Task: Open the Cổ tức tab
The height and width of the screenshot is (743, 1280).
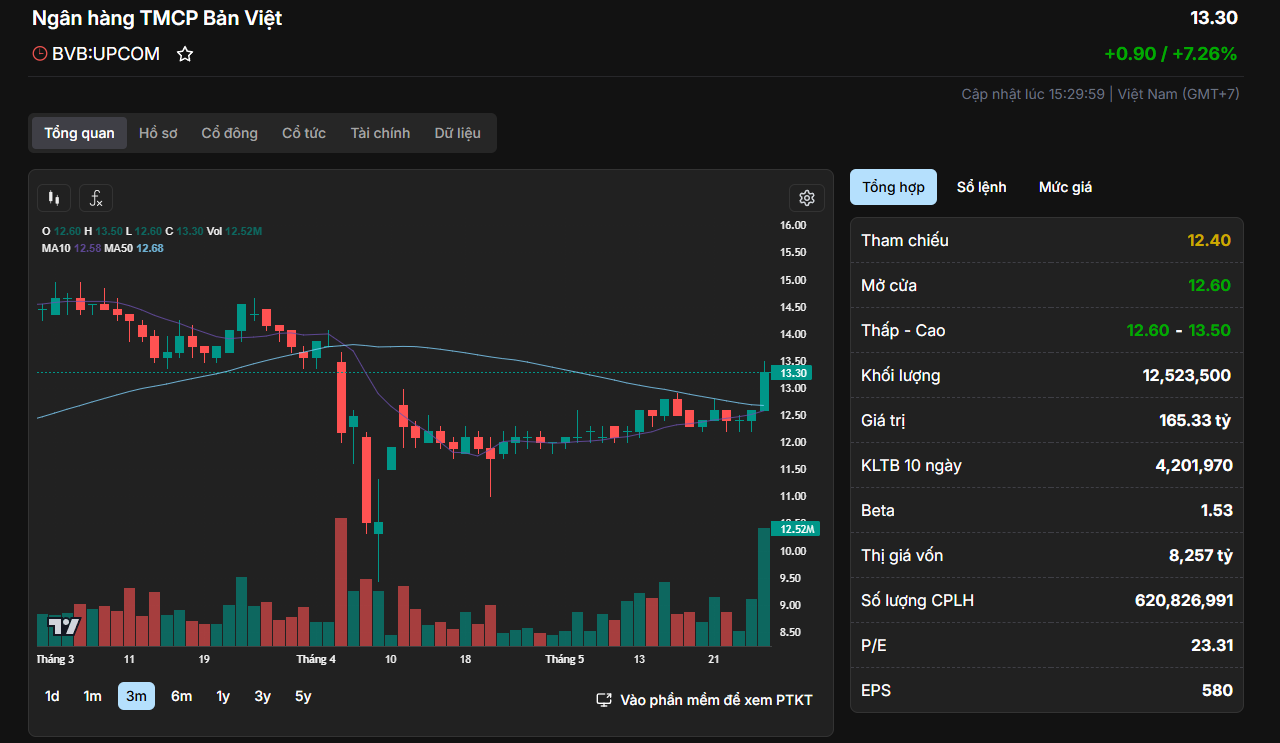Action: coord(304,133)
